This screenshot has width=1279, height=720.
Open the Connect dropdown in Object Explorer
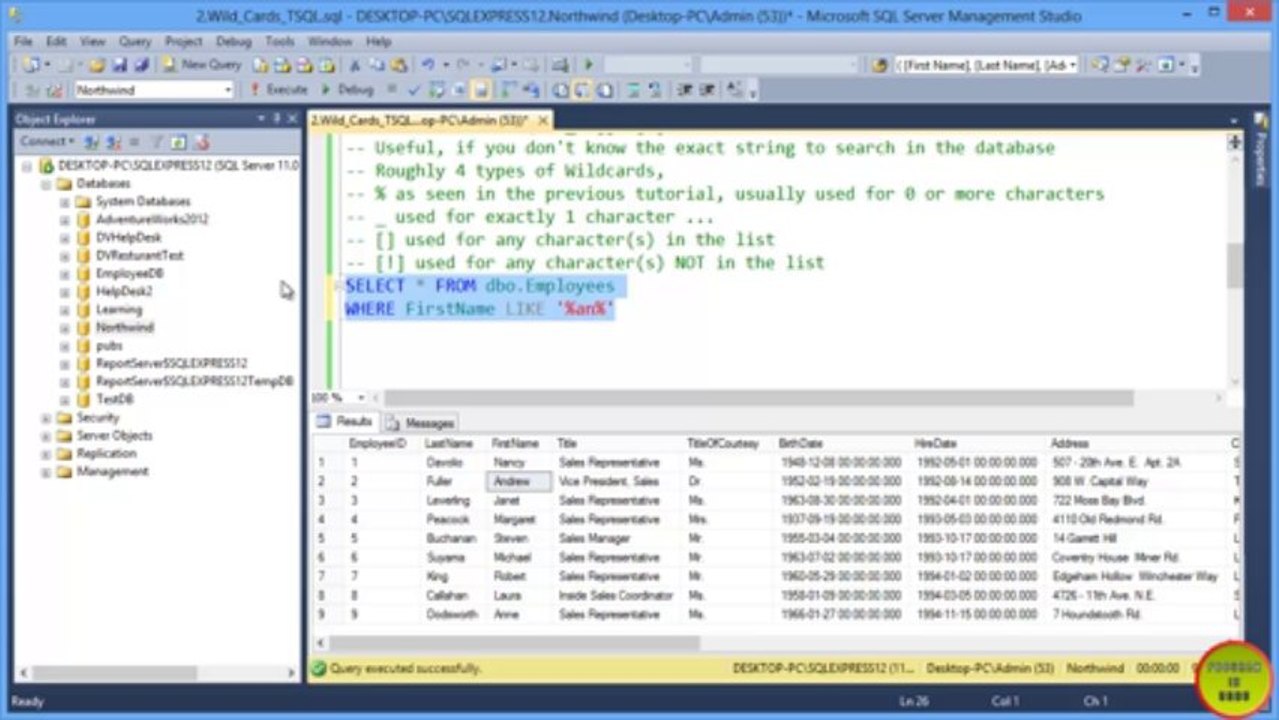[x=45, y=142]
